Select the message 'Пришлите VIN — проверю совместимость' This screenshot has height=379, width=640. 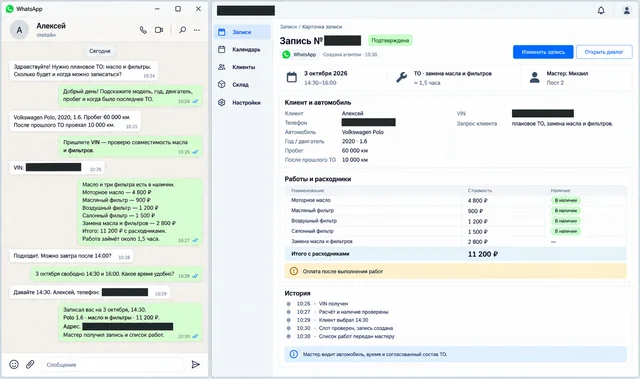click(130, 146)
